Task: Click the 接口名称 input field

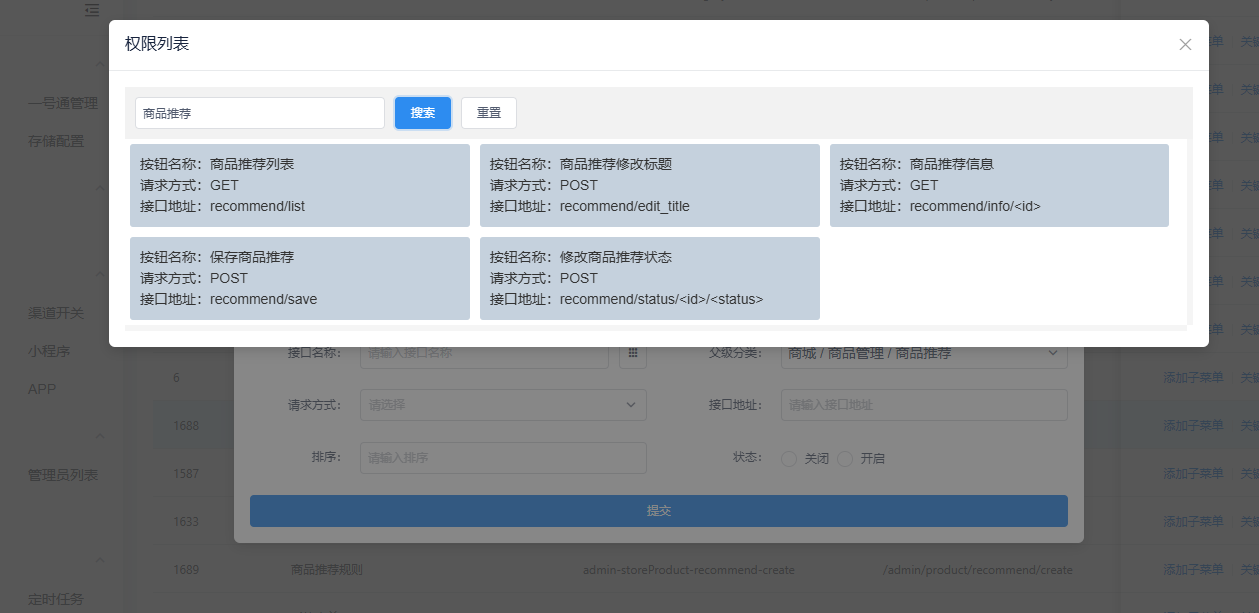Action: [484, 353]
